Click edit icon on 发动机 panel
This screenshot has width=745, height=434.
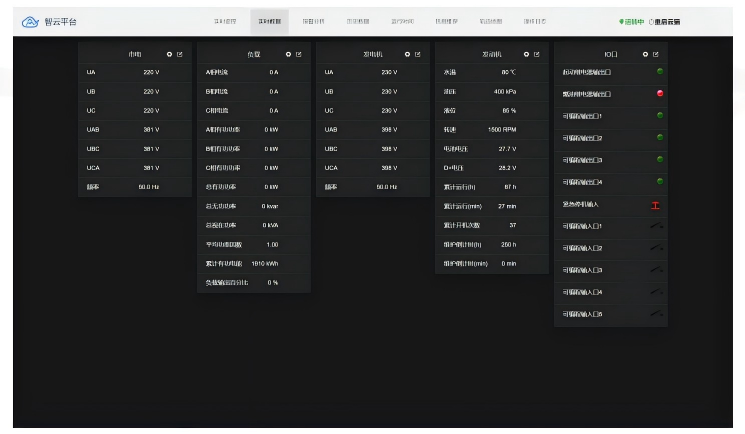pyautogui.click(x=537, y=54)
